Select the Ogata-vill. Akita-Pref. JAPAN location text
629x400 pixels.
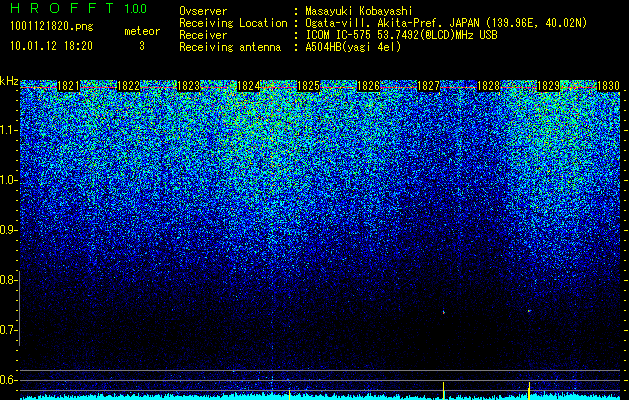coord(446,23)
